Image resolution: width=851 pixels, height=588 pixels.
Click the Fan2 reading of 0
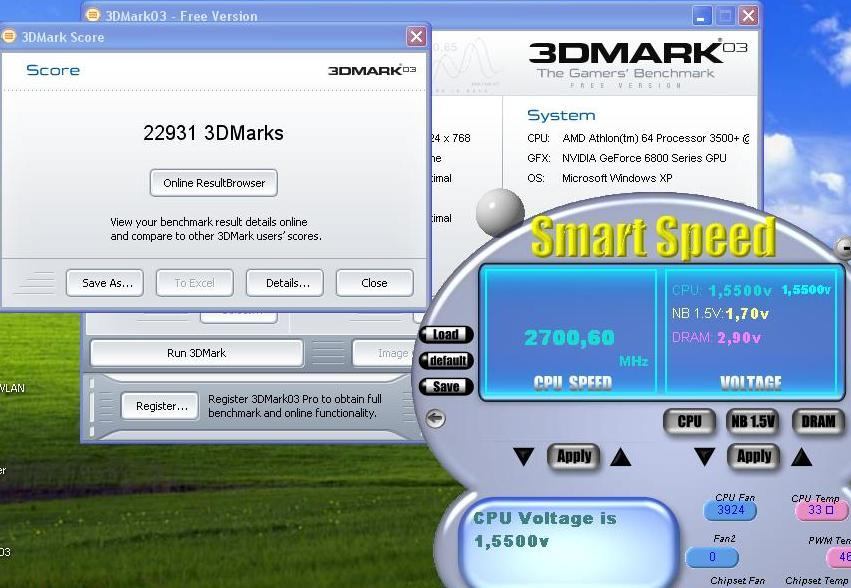pos(712,557)
